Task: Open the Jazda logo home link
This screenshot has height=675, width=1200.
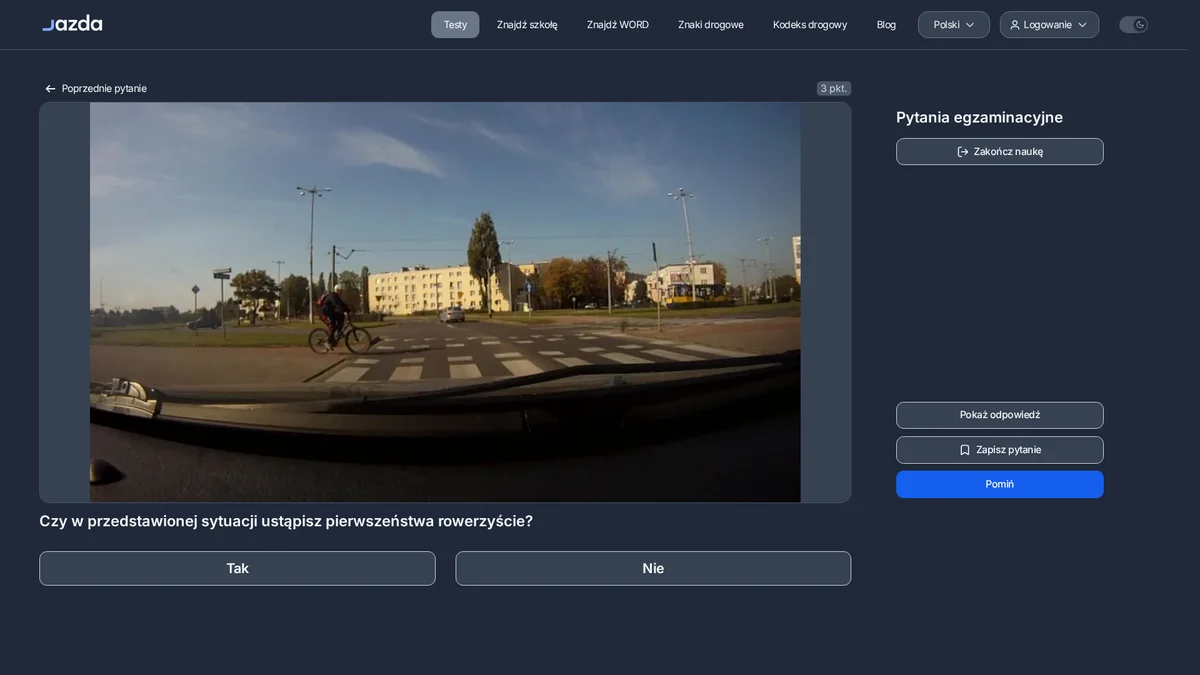Action: (72, 24)
